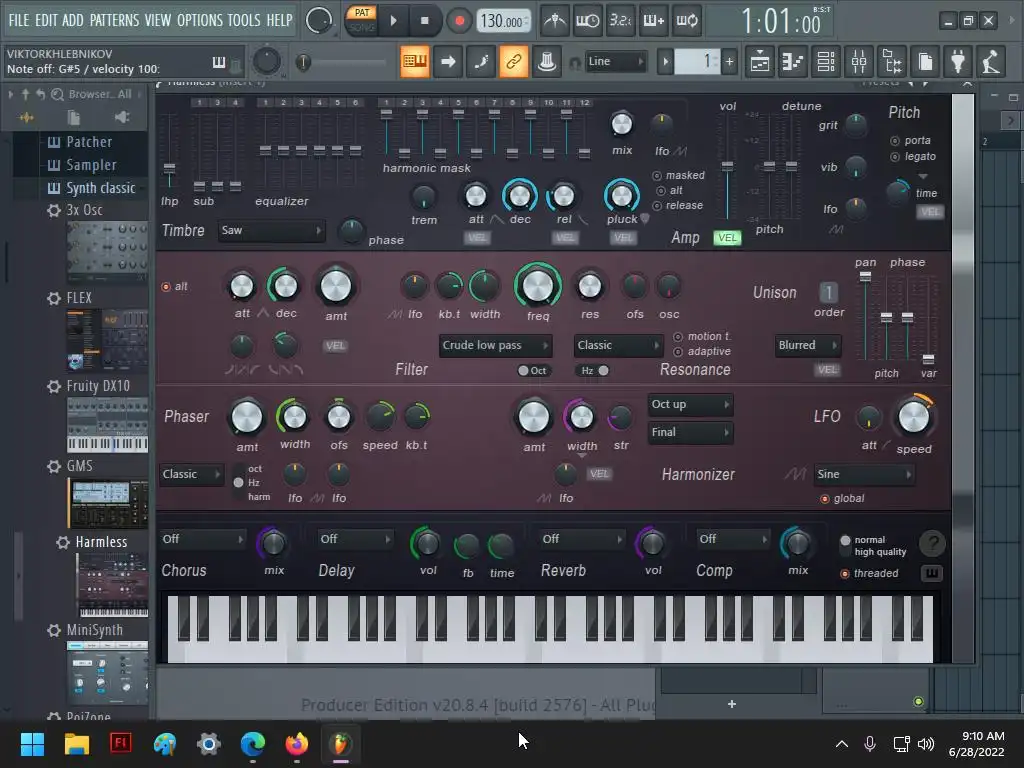Open File Explorer from the taskbar
The height and width of the screenshot is (768, 1024).
[77, 743]
